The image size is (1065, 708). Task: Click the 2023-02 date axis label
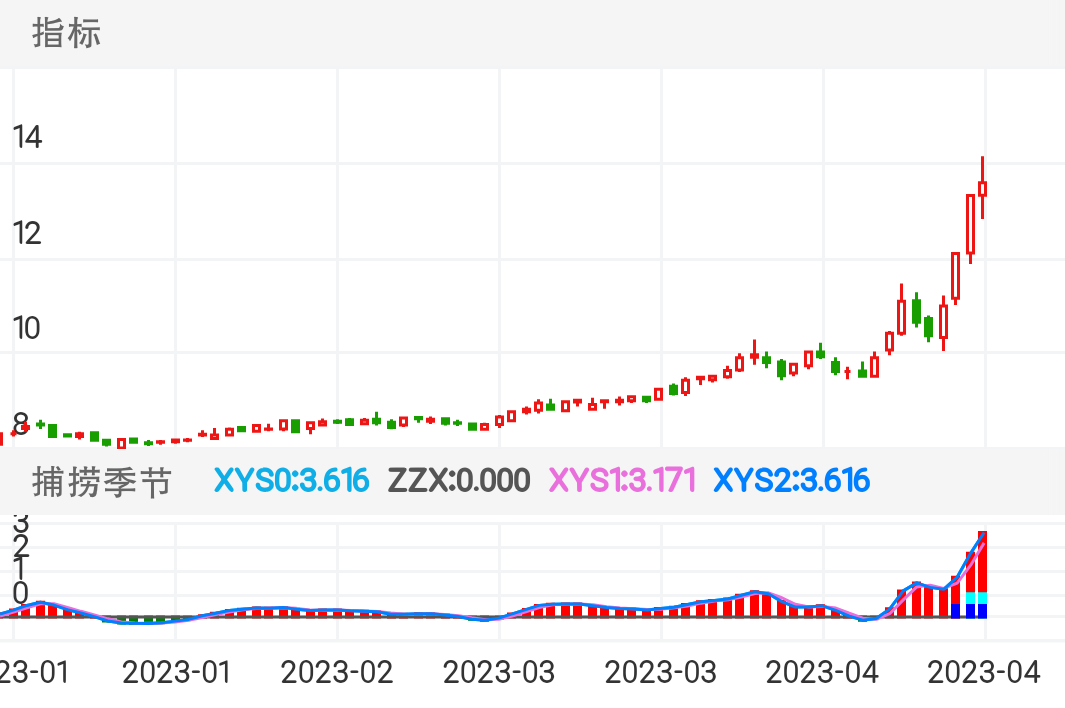[336, 672]
